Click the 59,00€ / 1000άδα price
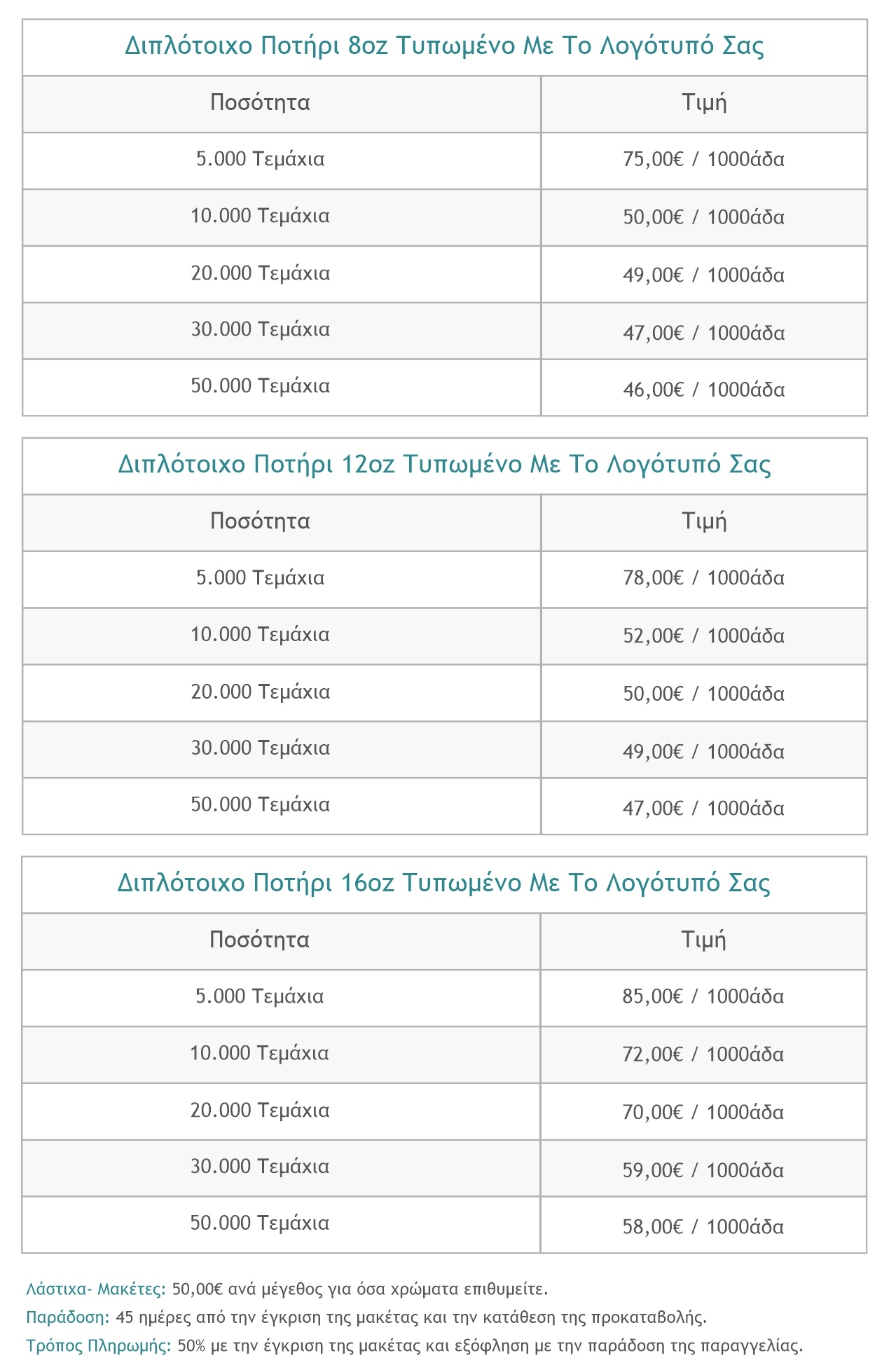The height and width of the screenshot is (1372, 889). click(703, 1170)
